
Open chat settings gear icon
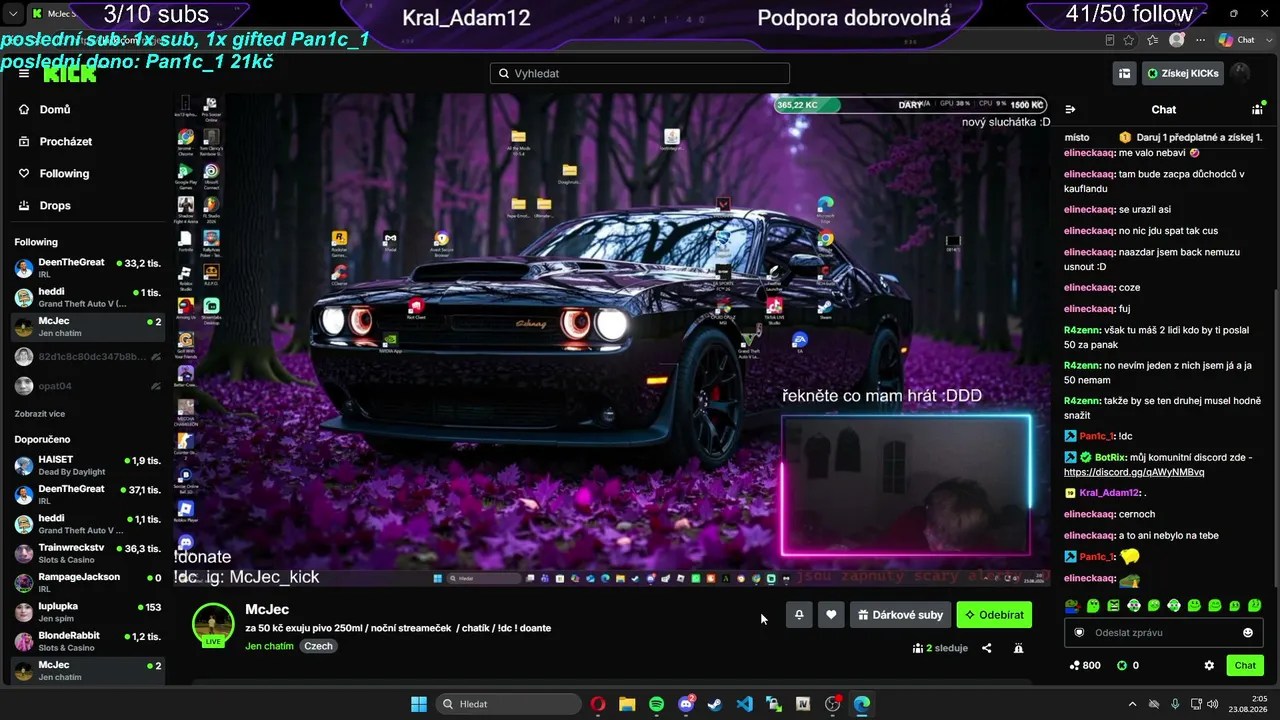[1209, 665]
